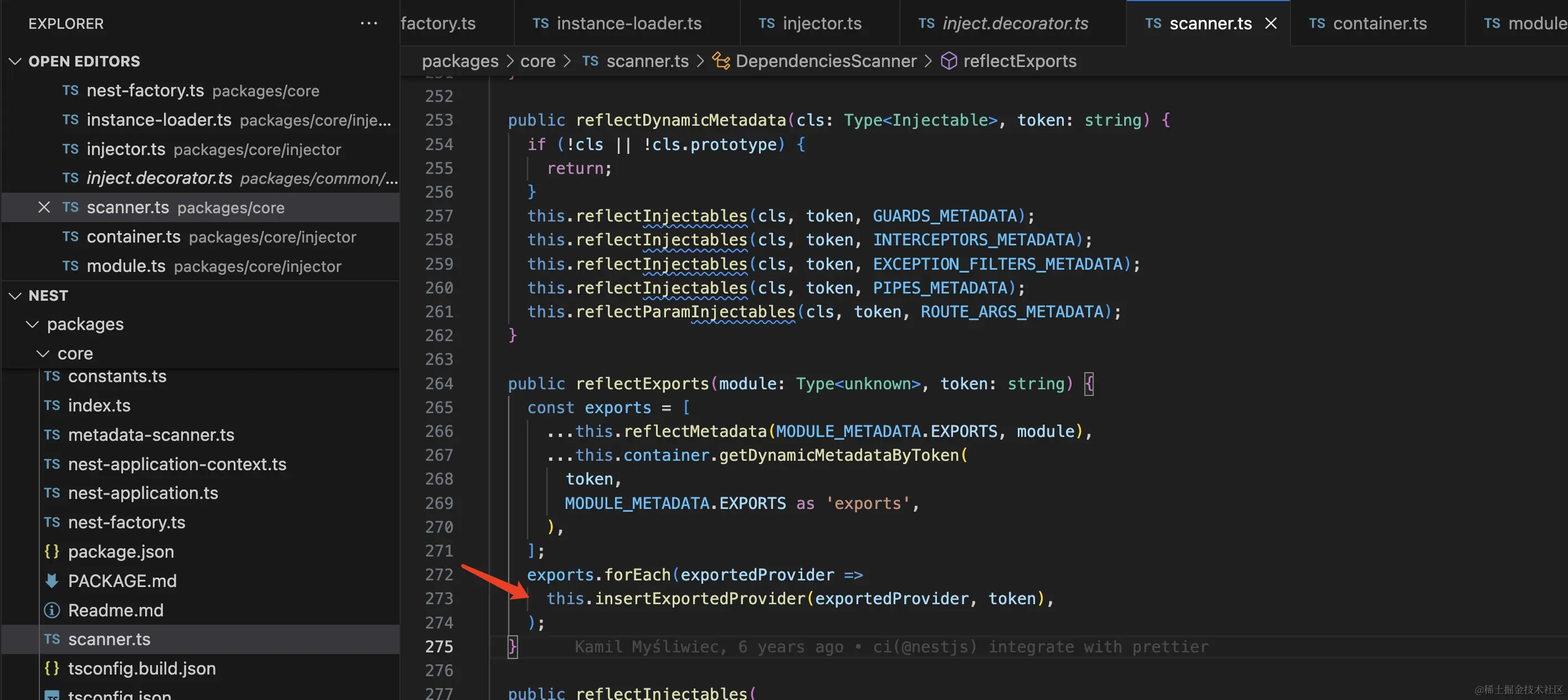This screenshot has width=1568, height=700.
Task: Click TS icon in scanner.ts breadcrumb
Action: (x=591, y=61)
